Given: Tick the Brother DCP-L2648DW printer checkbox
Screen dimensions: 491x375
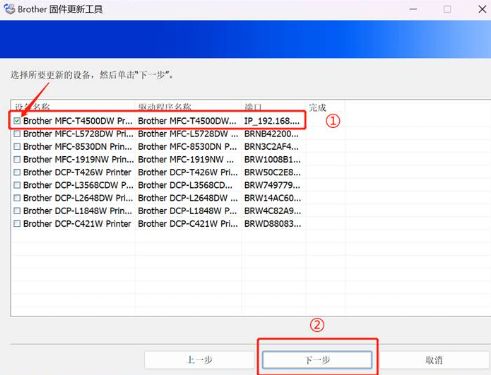Looking at the screenshot, I should [17, 198].
